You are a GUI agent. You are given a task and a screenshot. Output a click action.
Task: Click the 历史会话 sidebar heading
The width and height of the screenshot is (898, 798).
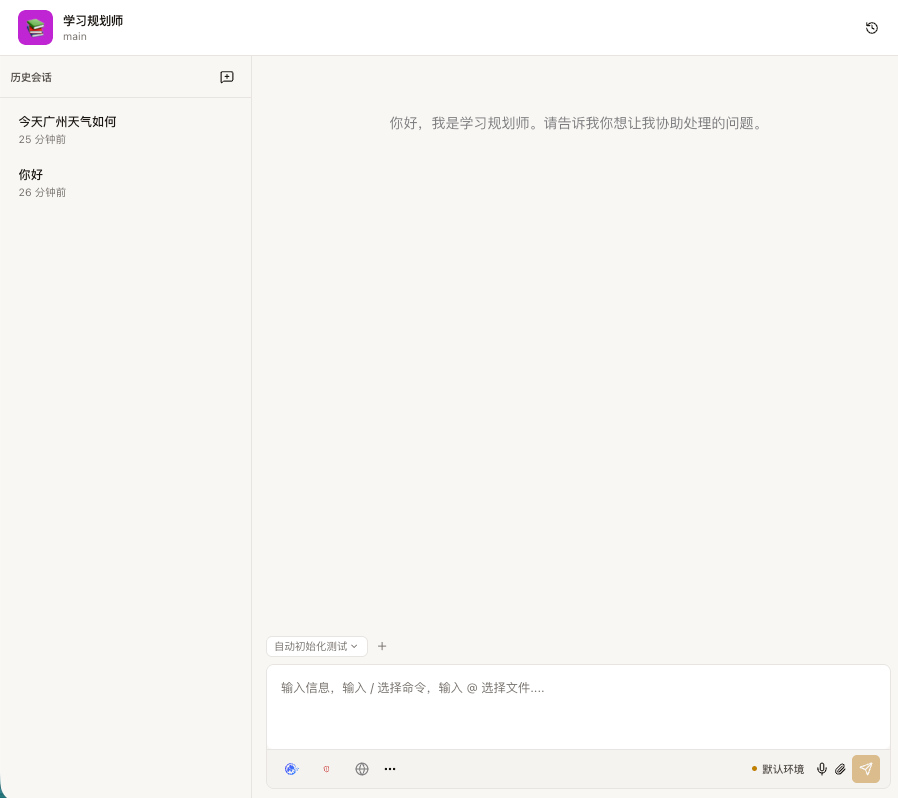(x=31, y=77)
